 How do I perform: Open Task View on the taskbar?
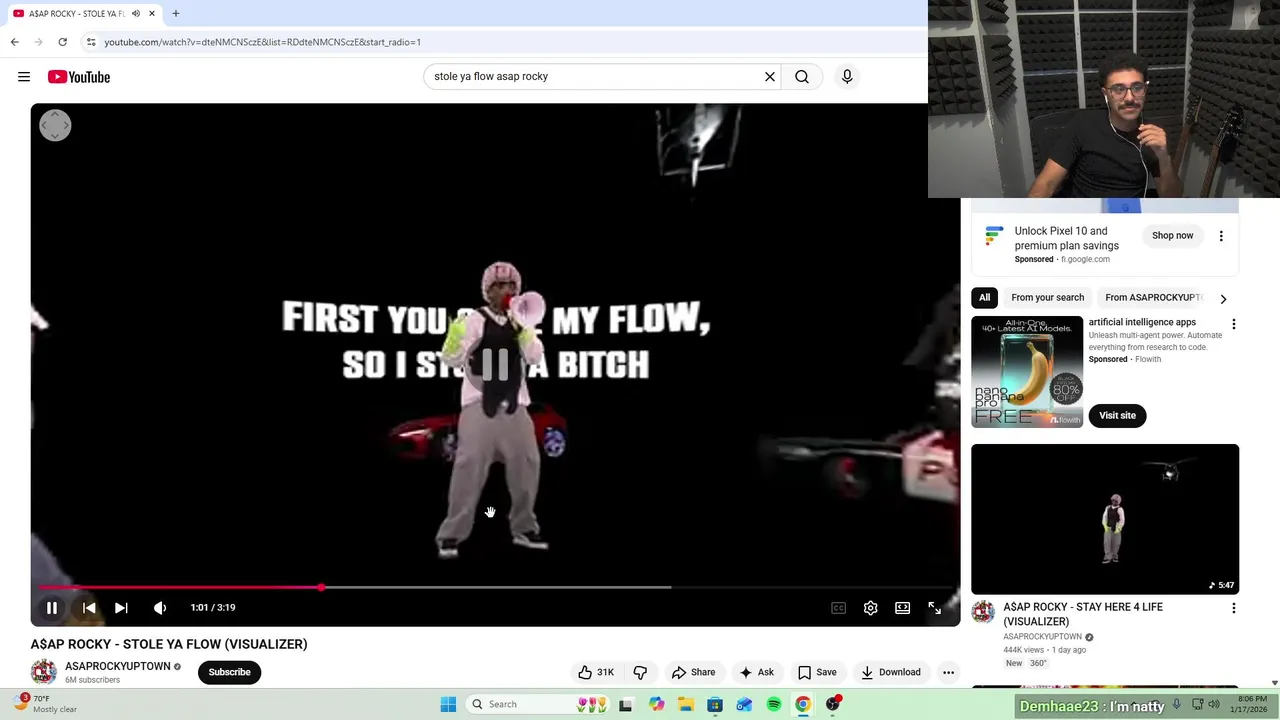point(626,704)
